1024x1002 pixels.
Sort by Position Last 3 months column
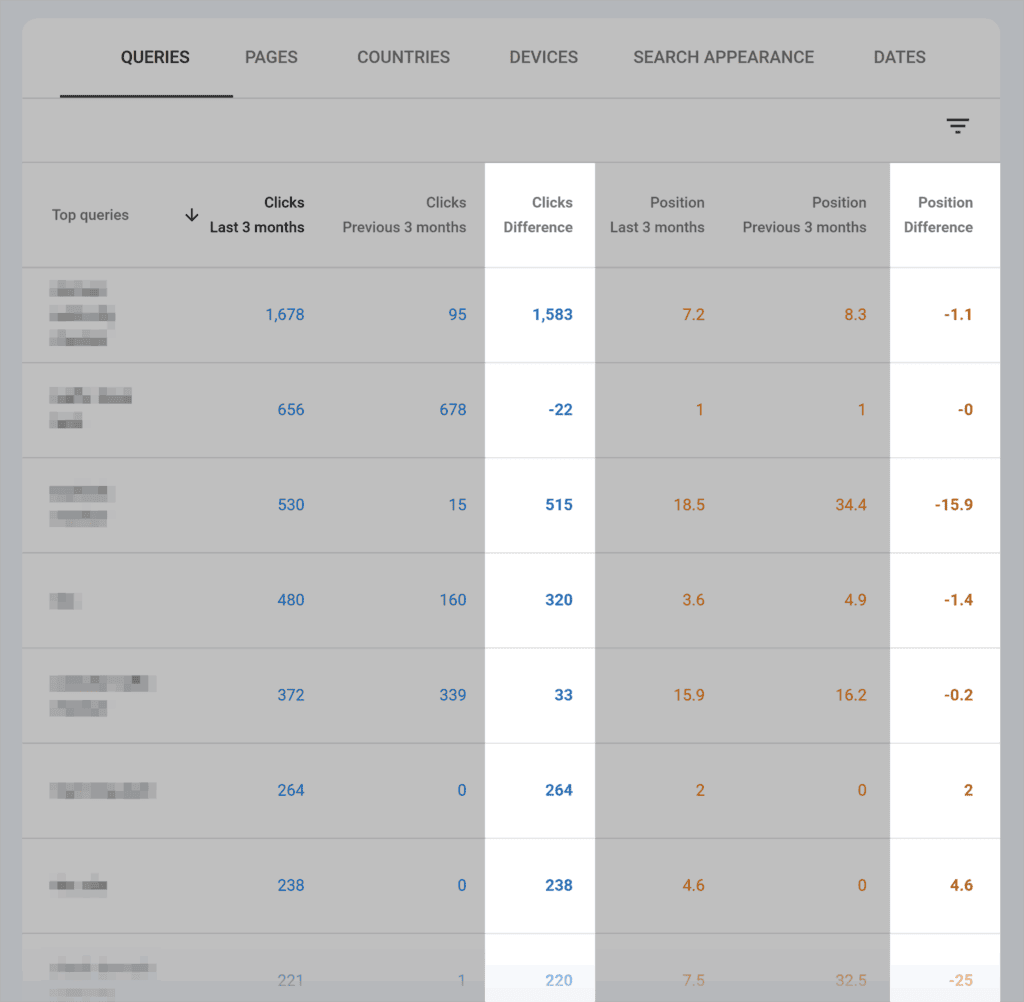pyautogui.click(x=657, y=214)
